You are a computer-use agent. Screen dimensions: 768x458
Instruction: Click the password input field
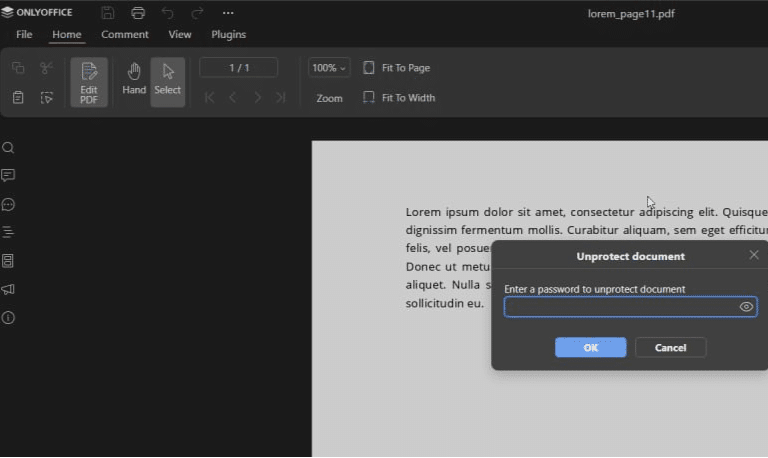620,307
